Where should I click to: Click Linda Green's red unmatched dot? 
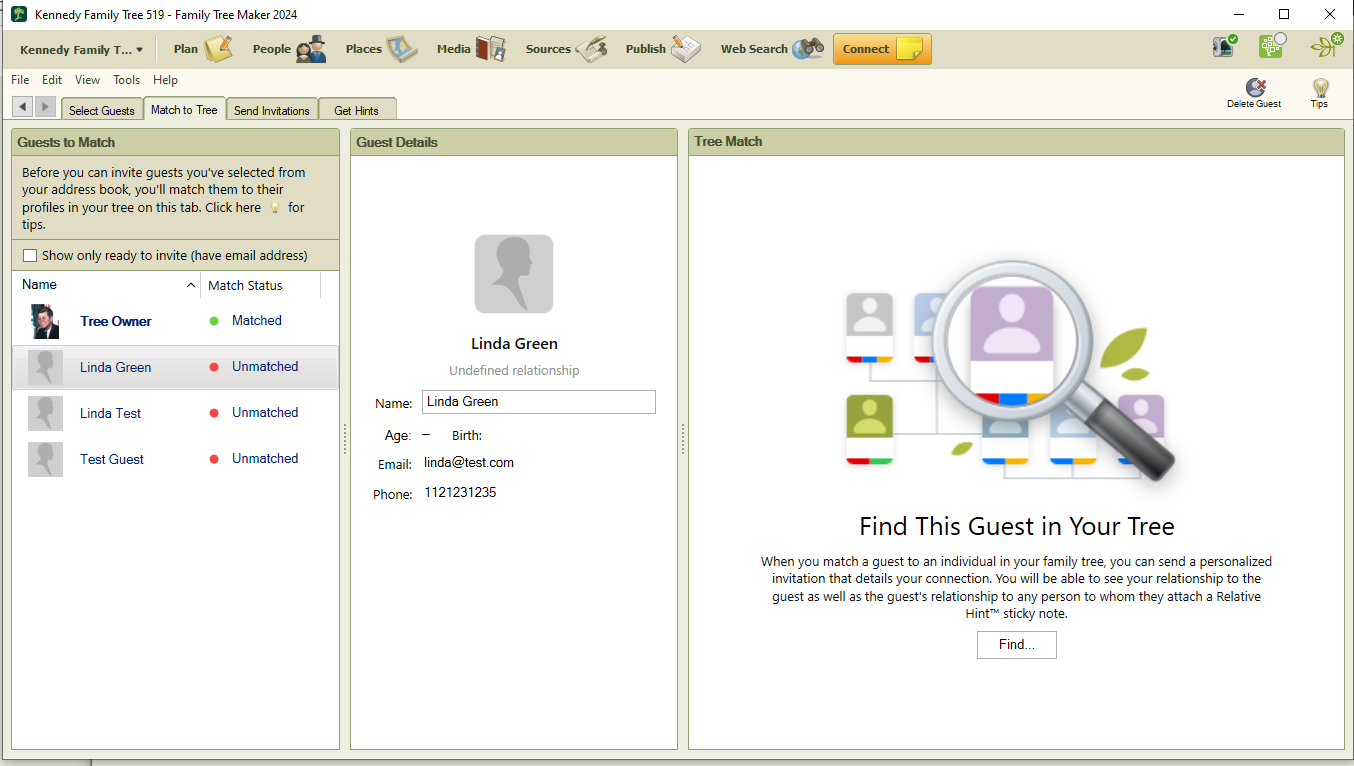click(214, 367)
